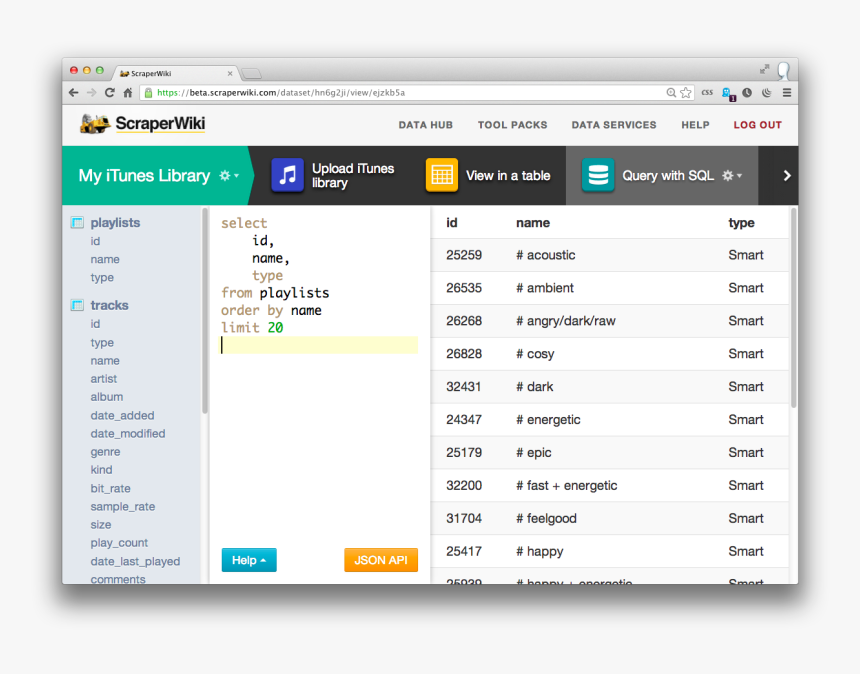The width and height of the screenshot is (860, 674).
Task: Click the My iTunes Library title
Action: pos(144,175)
